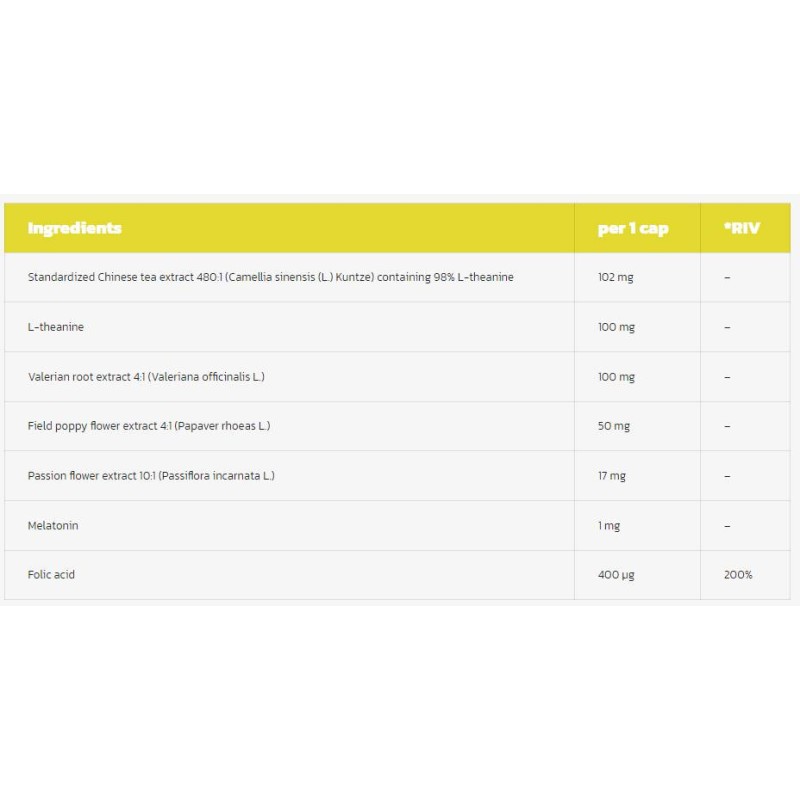Select Valerian root extract 4:1 ingredient
The width and height of the screenshot is (800, 800).
click(146, 377)
